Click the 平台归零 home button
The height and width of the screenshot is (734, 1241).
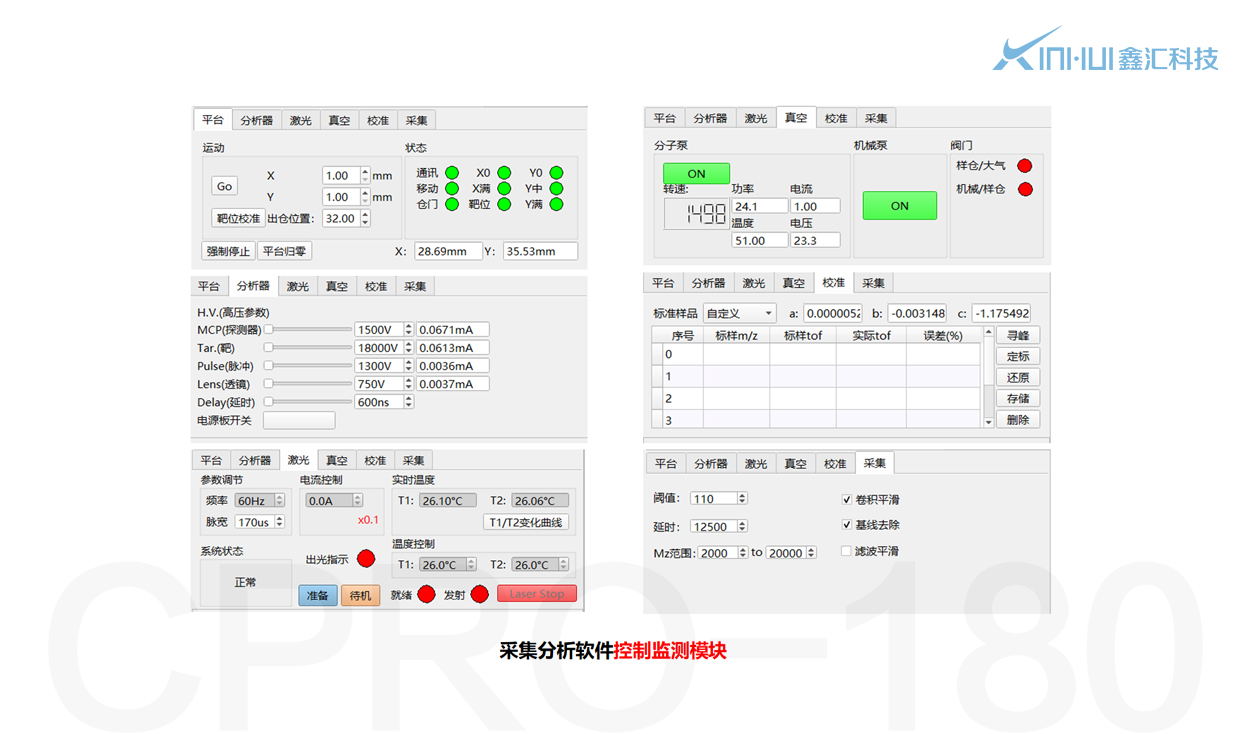[285, 251]
